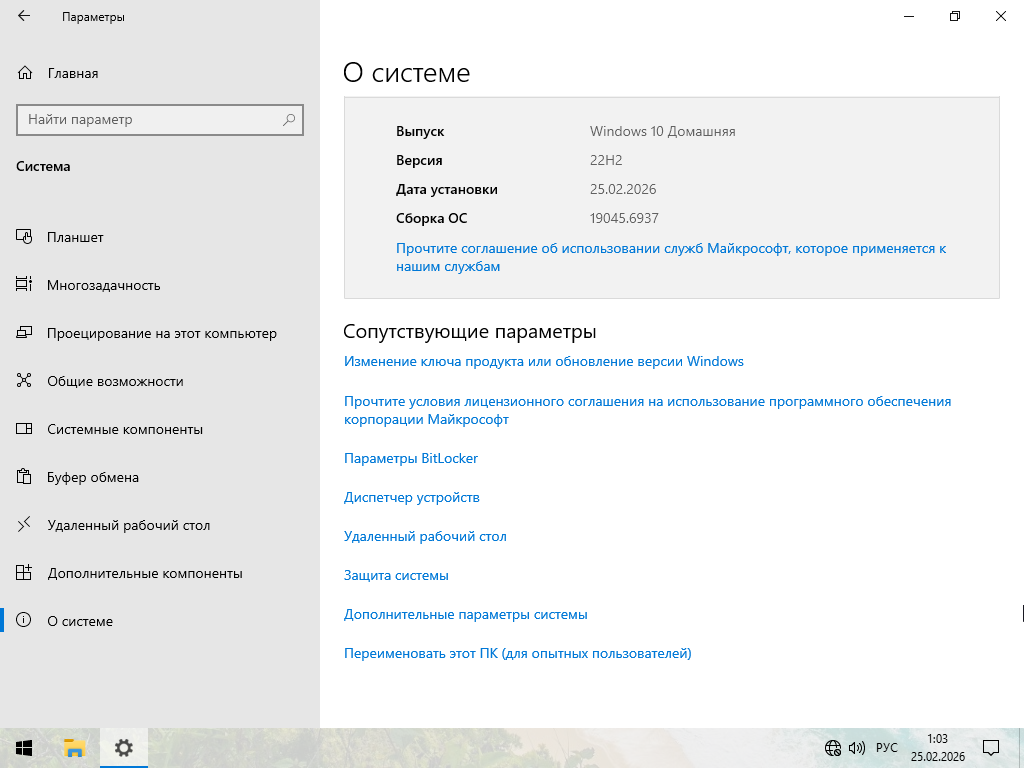Launch Диспетчер устройств link
1024x768 pixels.
click(x=412, y=497)
